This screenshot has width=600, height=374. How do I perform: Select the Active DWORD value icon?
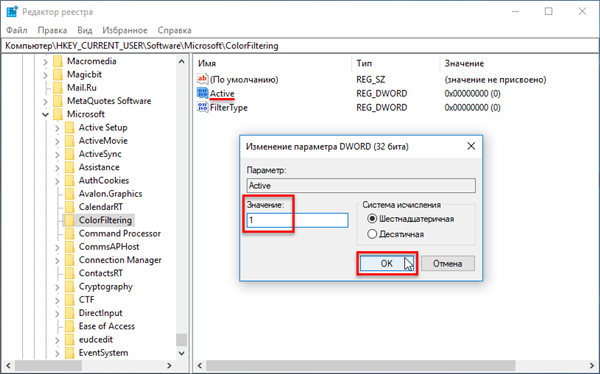point(202,93)
